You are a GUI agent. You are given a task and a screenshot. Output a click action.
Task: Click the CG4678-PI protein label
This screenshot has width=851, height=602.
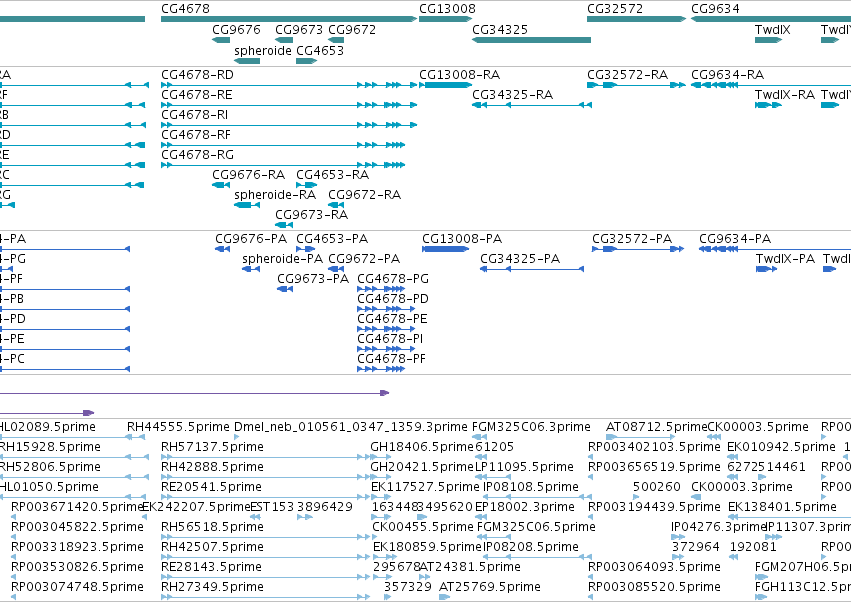point(390,339)
